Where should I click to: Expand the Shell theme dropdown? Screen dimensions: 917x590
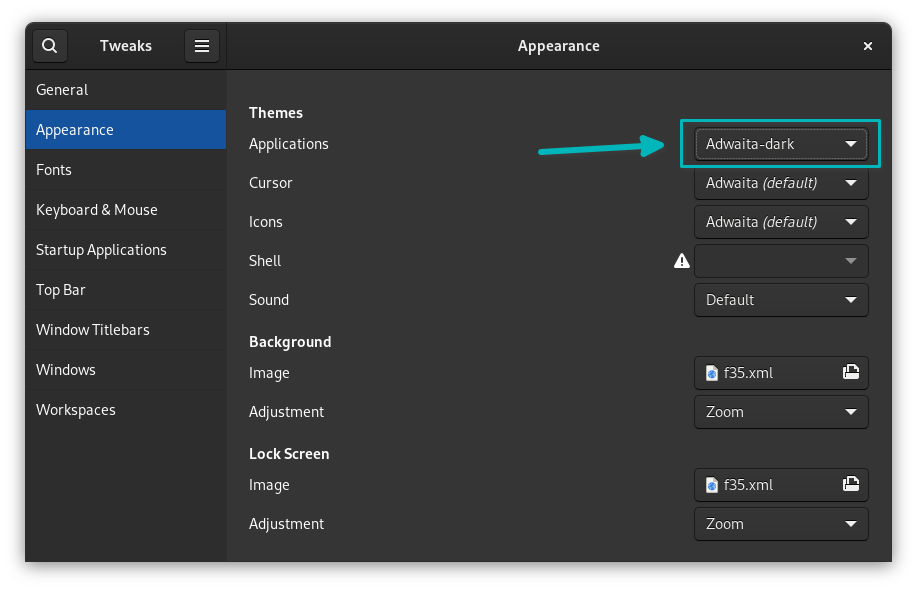780,260
